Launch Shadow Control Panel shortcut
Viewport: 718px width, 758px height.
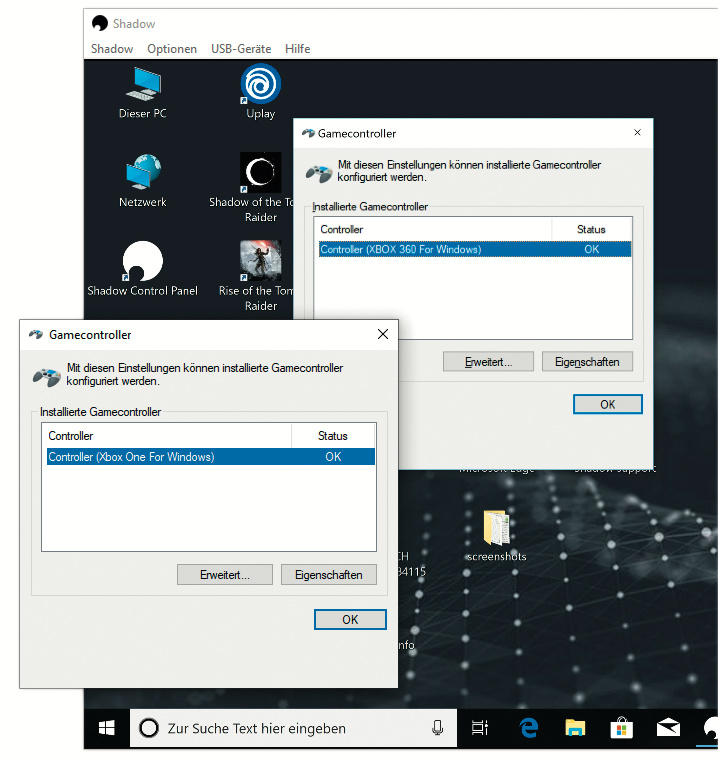coord(142,264)
